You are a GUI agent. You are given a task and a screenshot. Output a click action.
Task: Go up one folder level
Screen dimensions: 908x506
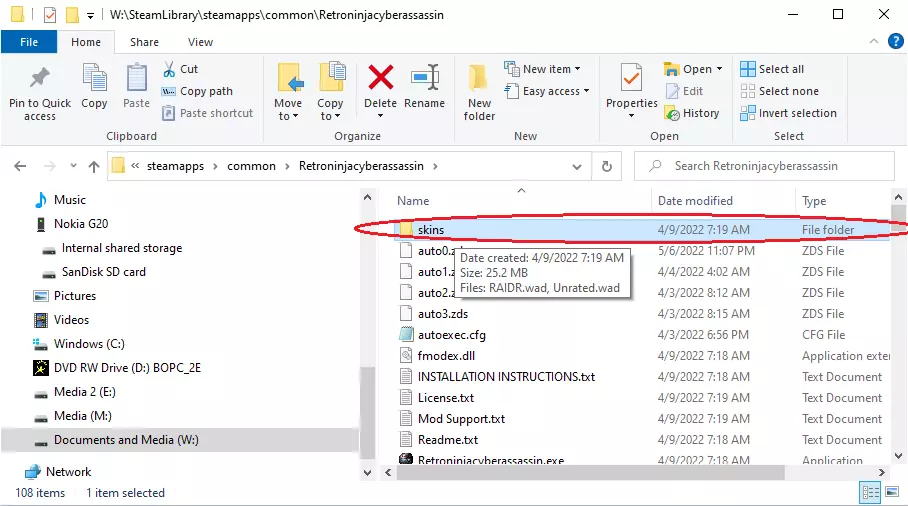94,166
